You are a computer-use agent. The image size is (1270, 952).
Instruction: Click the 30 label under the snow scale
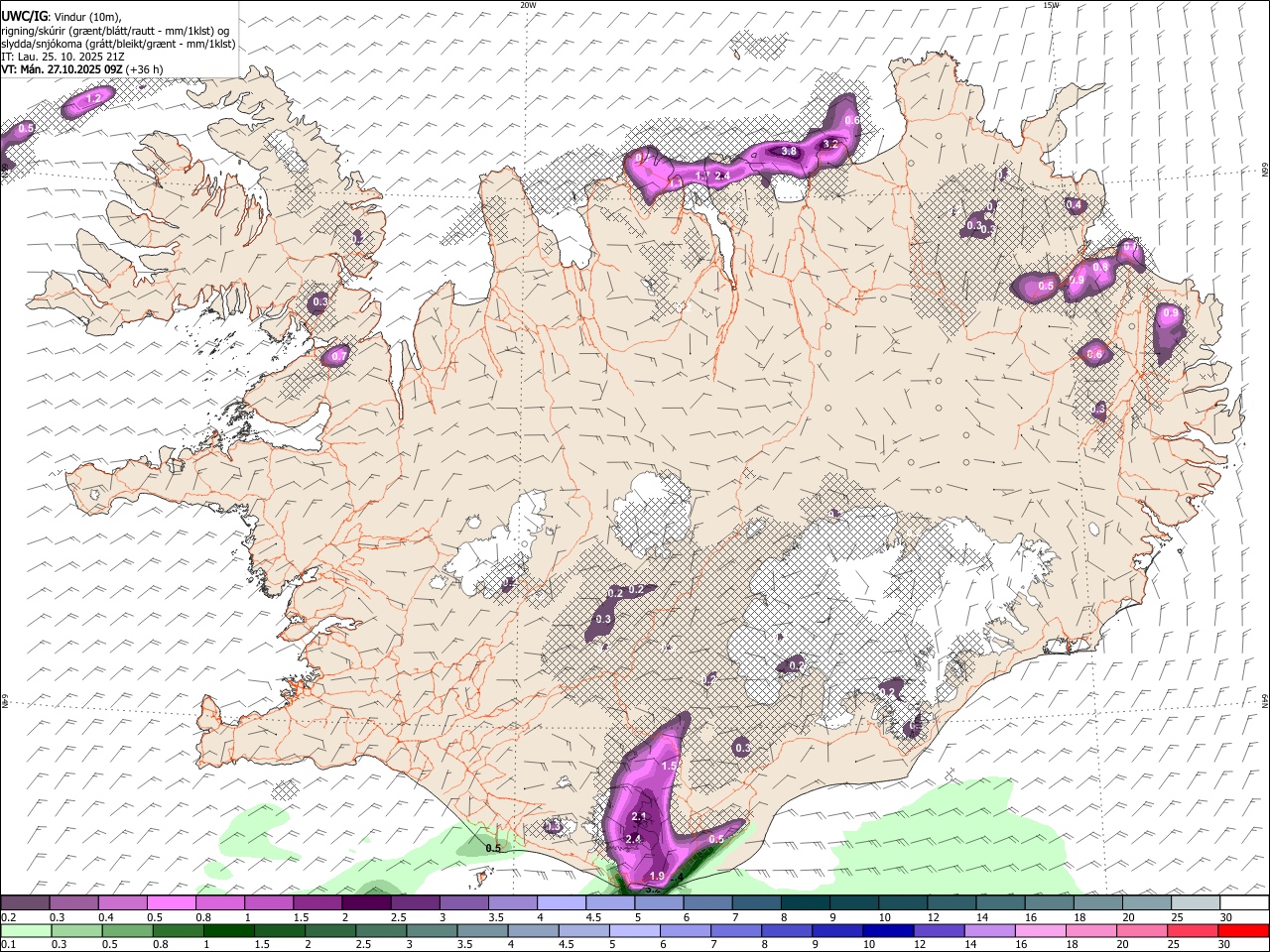point(1226,917)
